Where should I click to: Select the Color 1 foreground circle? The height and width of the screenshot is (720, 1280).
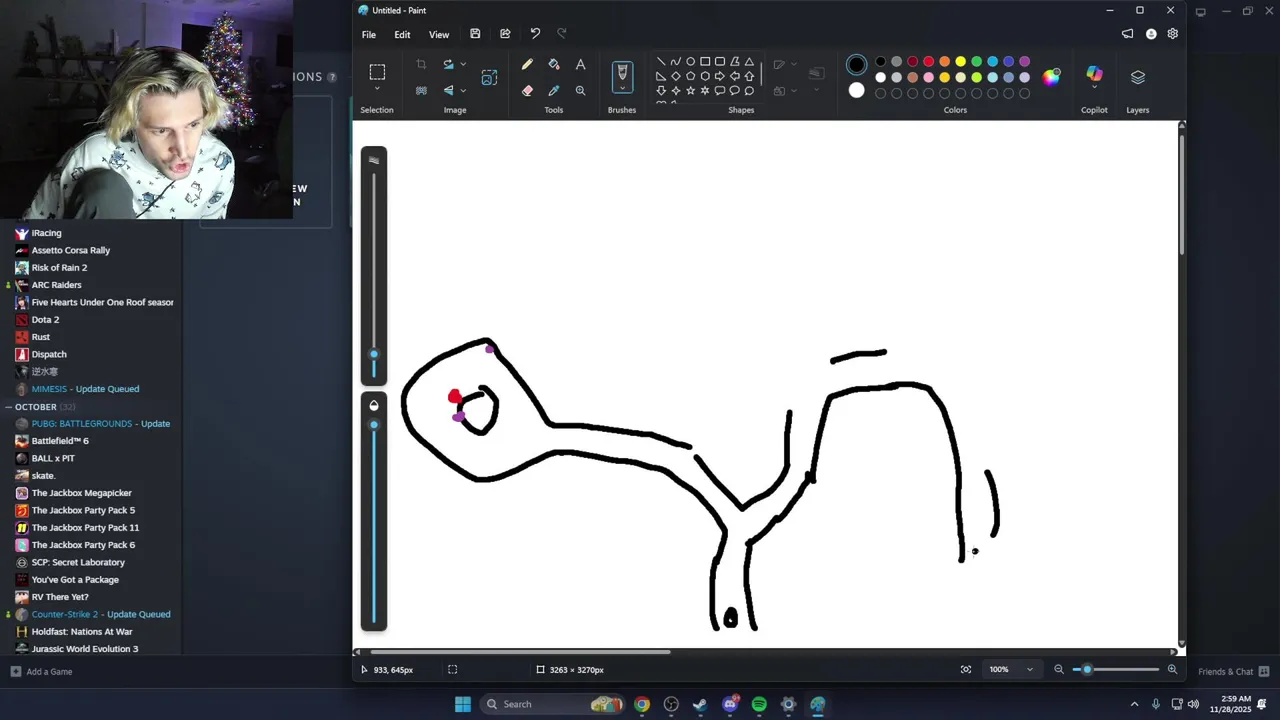856,65
